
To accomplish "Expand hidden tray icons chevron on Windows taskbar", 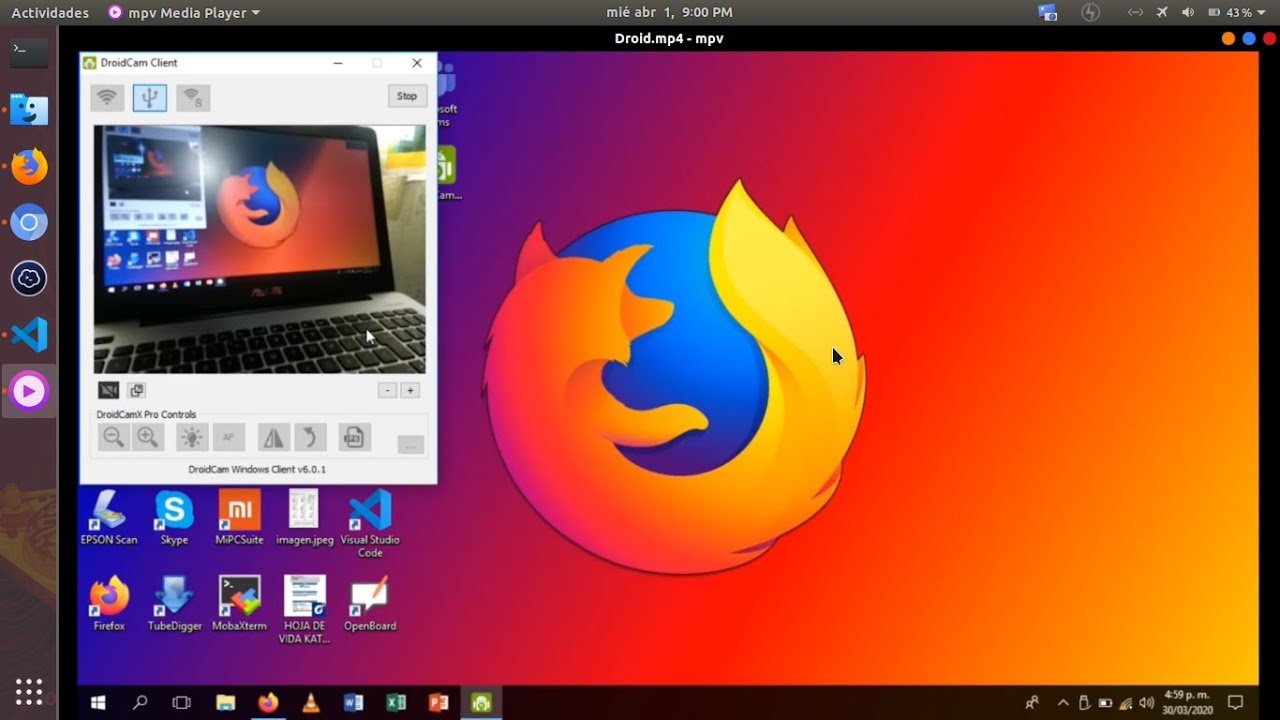I will [1063, 703].
